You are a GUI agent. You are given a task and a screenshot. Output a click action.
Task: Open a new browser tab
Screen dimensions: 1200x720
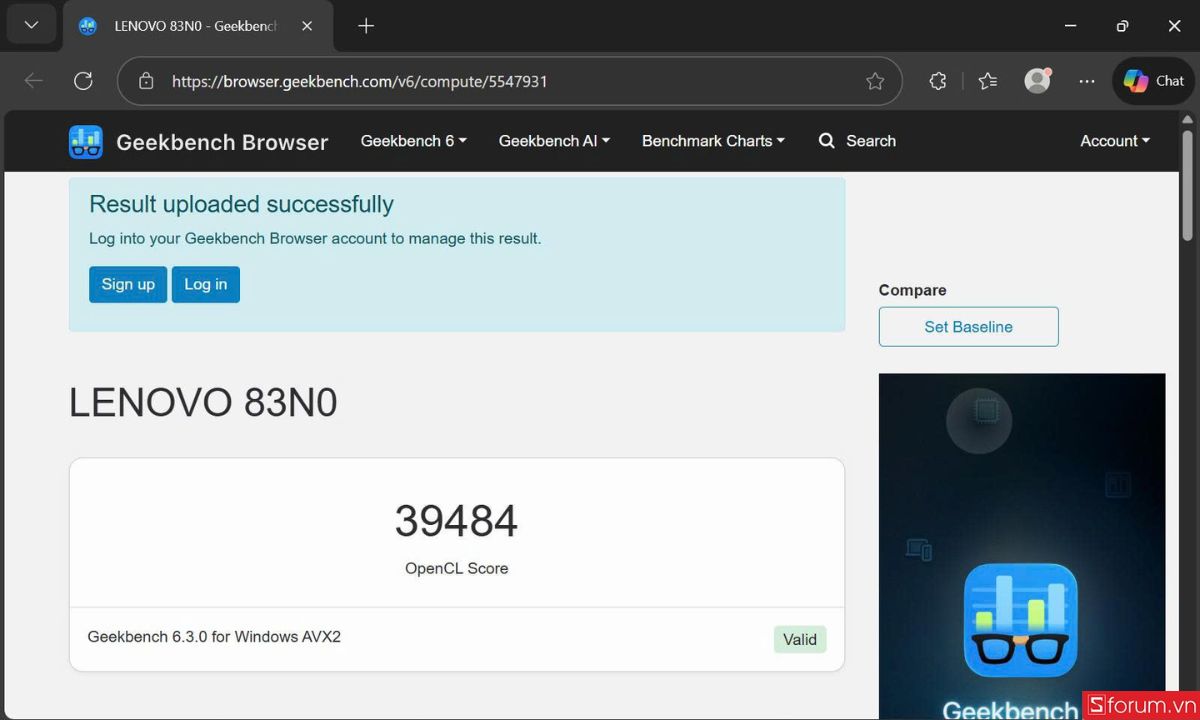[x=366, y=26]
